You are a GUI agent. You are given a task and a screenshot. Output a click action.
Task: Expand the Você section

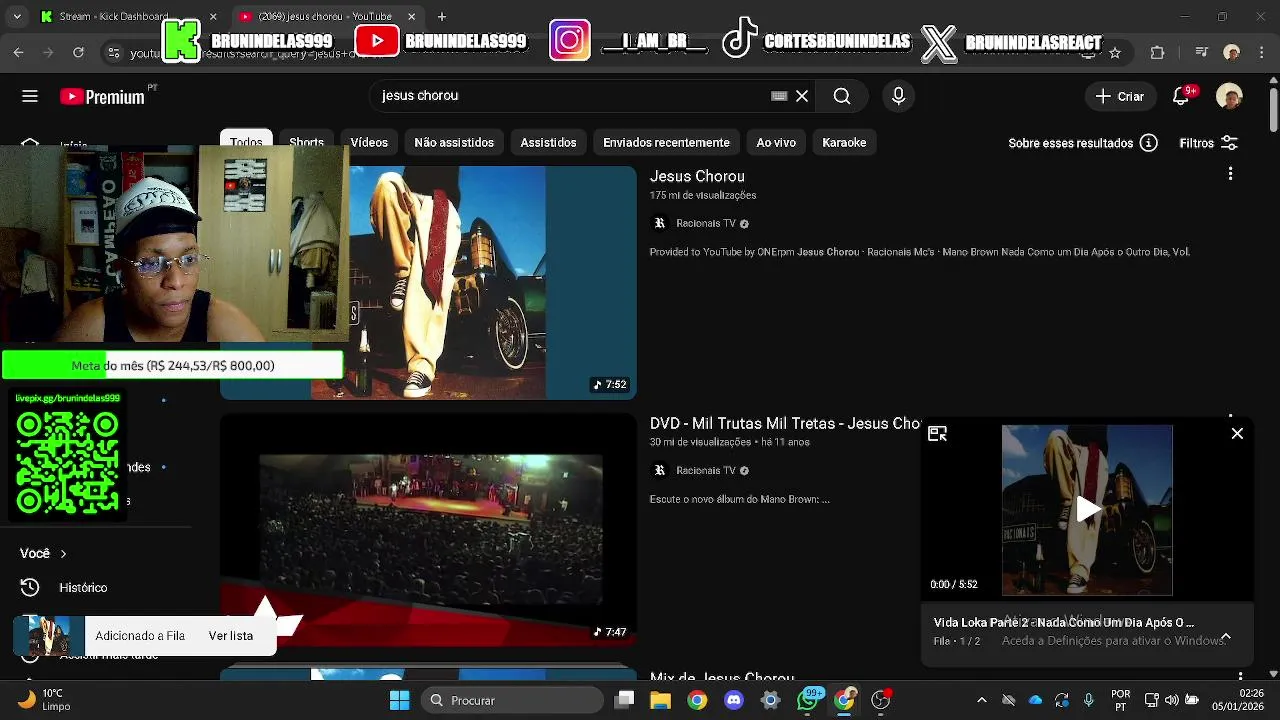click(44, 553)
